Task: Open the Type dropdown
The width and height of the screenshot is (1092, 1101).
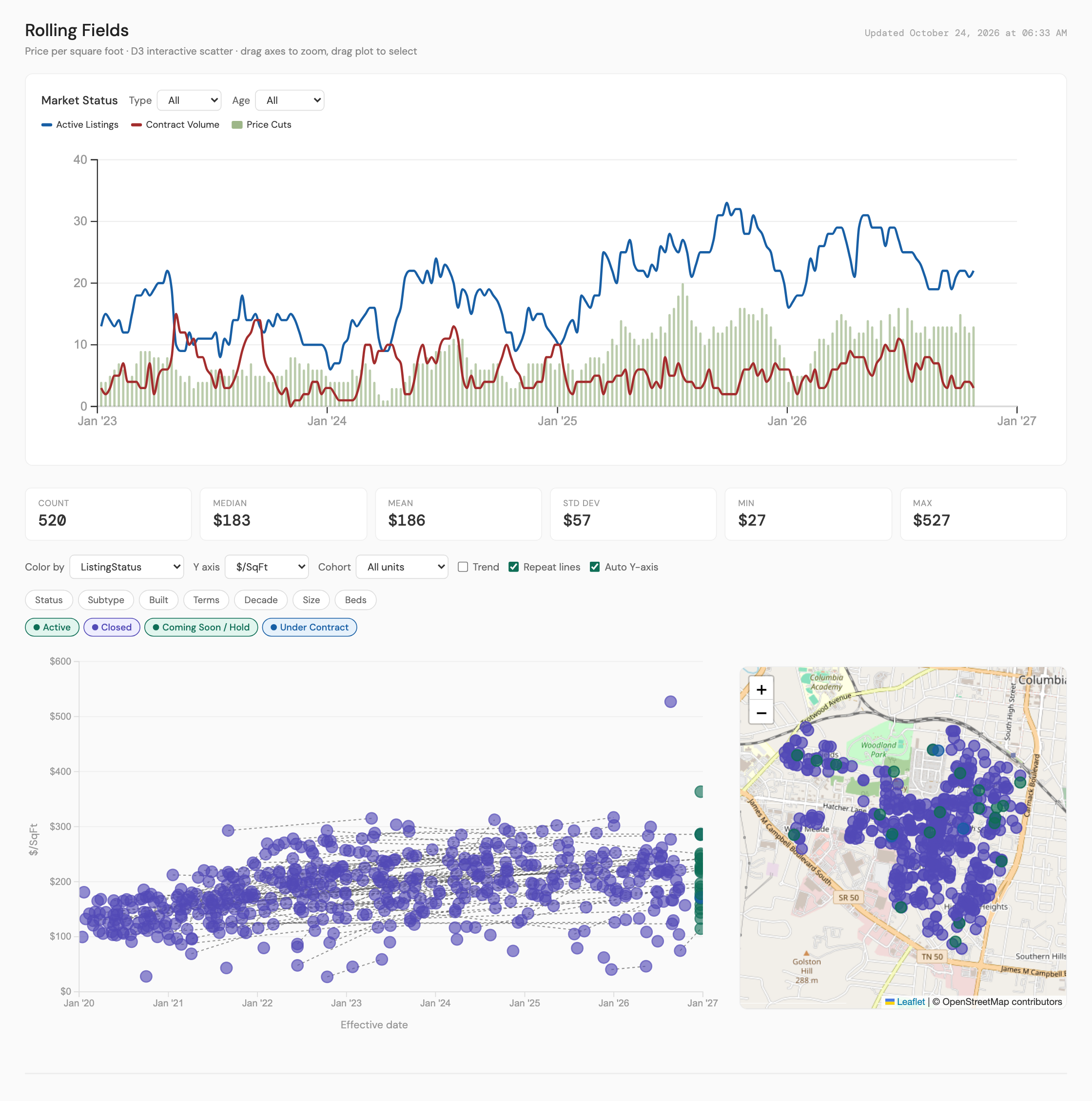Action: pyautogui.click(x=189, y=100)
